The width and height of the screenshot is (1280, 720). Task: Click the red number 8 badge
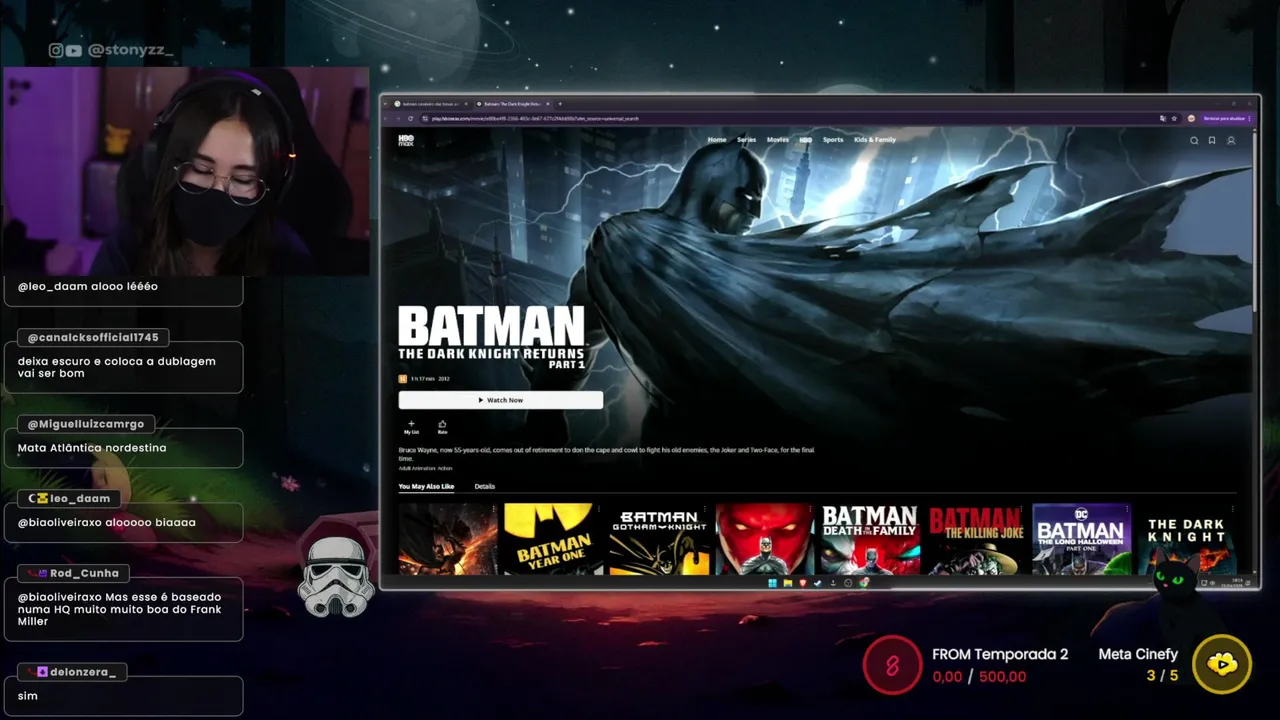pyautogui.click(x=892, y=664)
